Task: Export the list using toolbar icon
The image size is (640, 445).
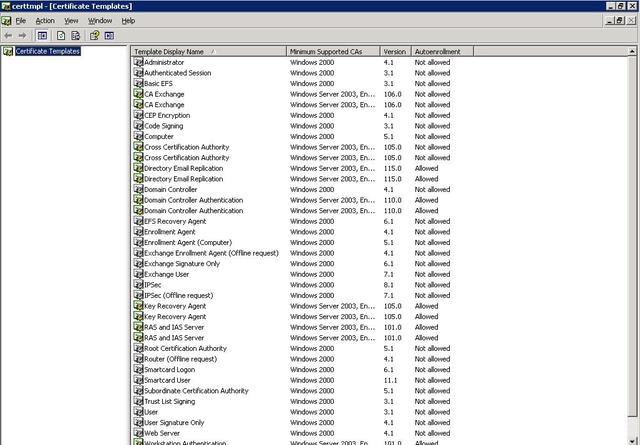Action: tap(76, 36)
